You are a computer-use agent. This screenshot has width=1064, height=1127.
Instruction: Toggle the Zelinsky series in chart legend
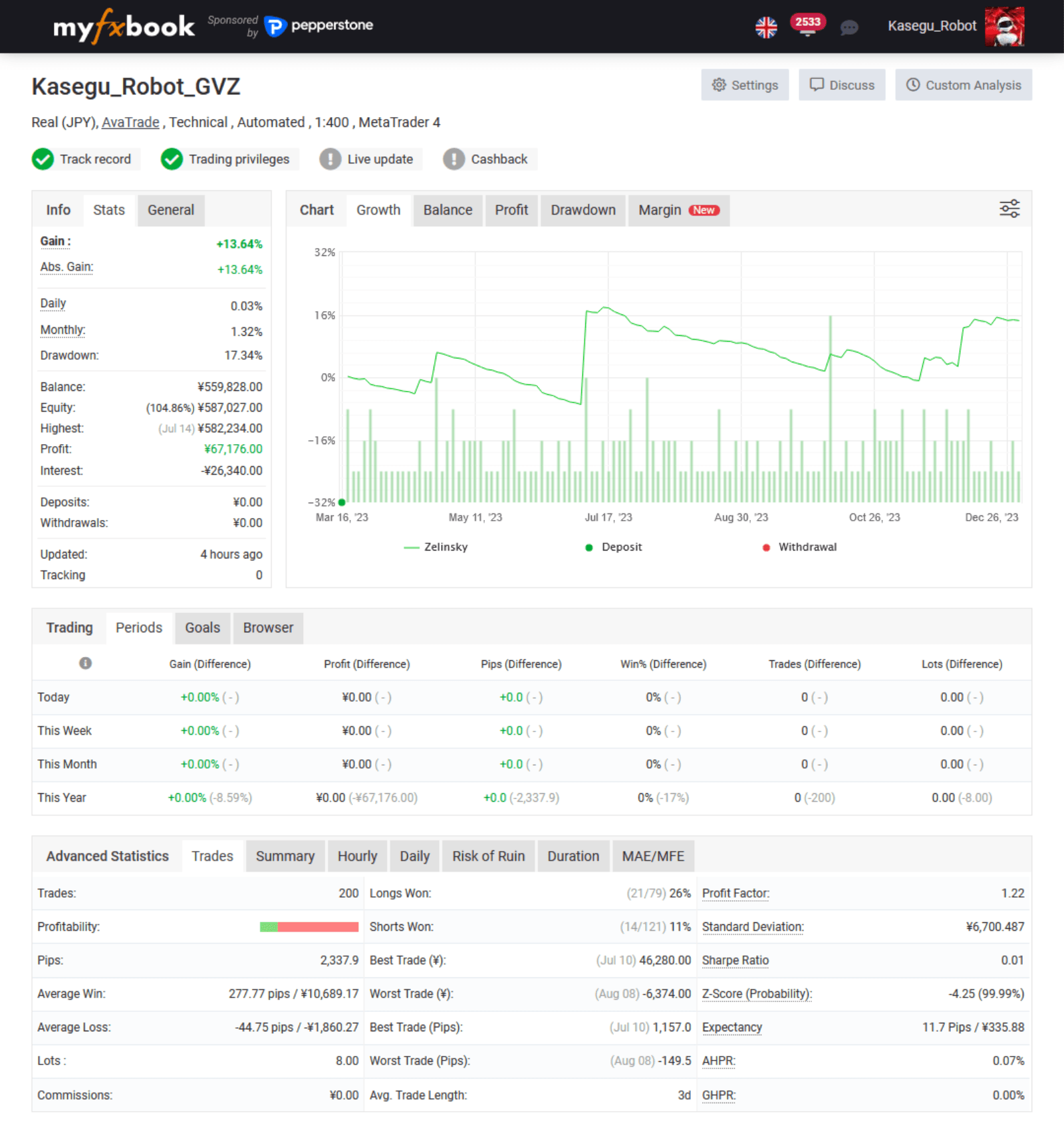click(436, 547)
